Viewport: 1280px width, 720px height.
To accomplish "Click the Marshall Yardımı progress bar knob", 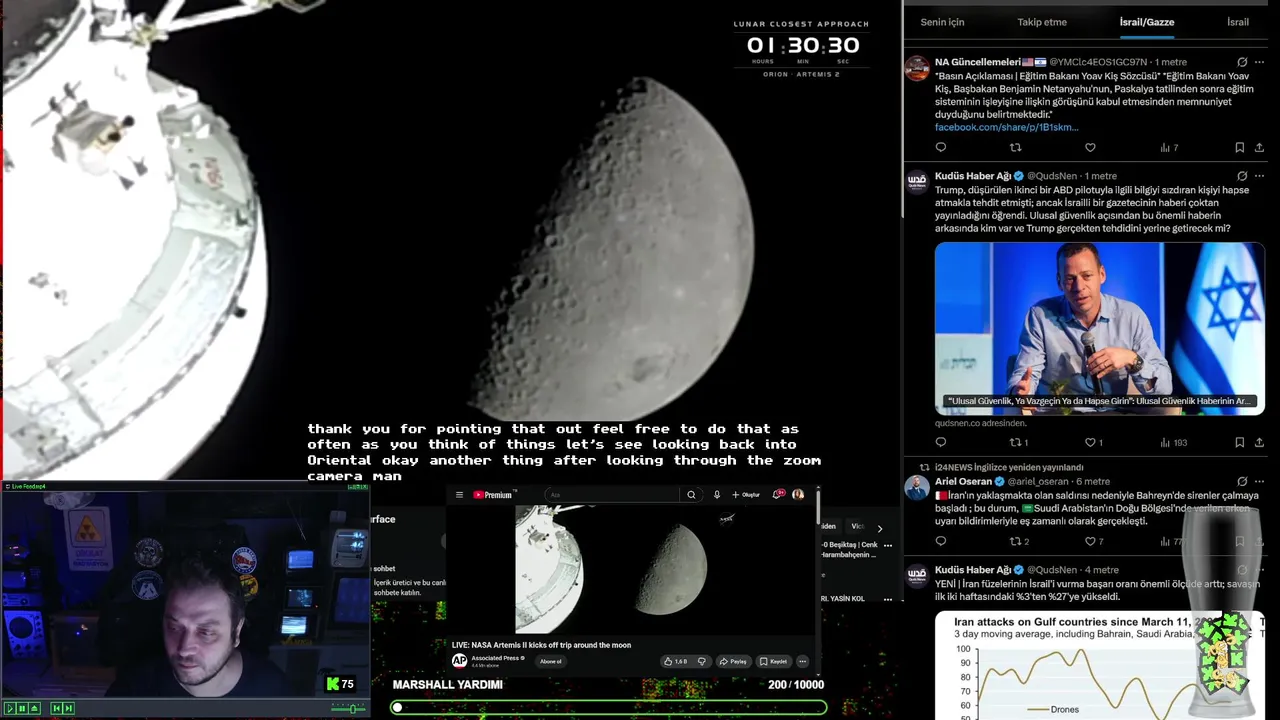I will (x=397, y=707).
